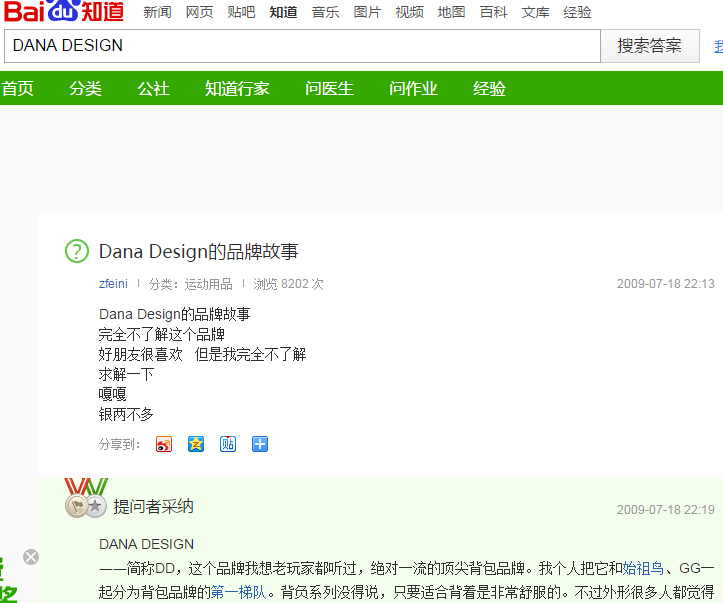Share to Qzone star icon
The image size is (723, 603).
pyautogui.click(x=196, y=444)
